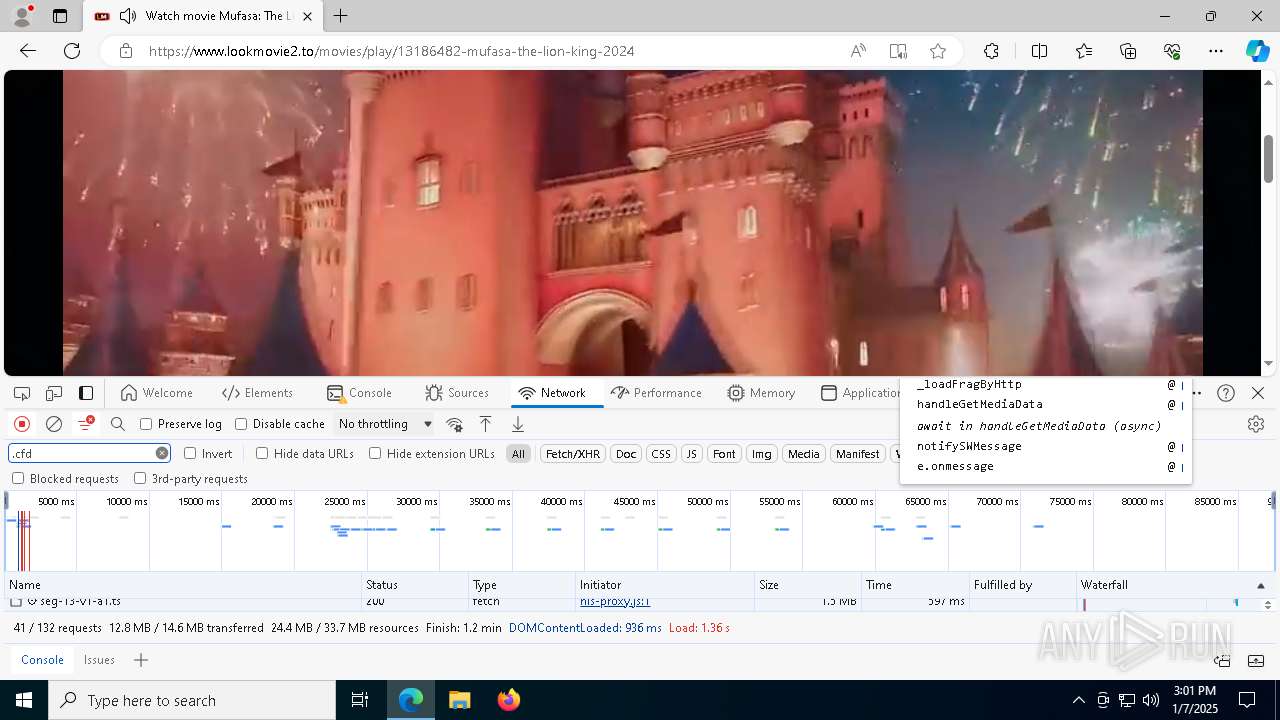The height and width of the screenshot is (720, 1280).
Task: Open Edge Settings and more menu
Action: click(x=1216, y=51)
